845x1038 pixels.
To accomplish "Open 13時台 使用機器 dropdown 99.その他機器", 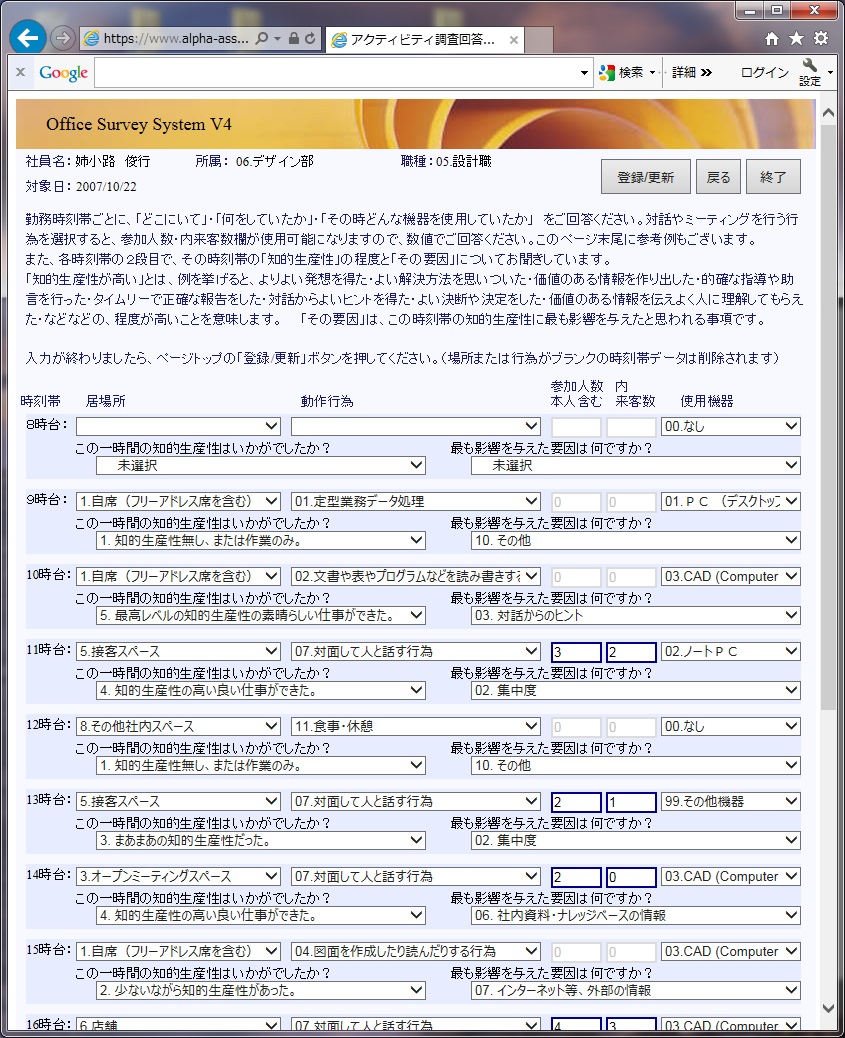I will point(730,801).
